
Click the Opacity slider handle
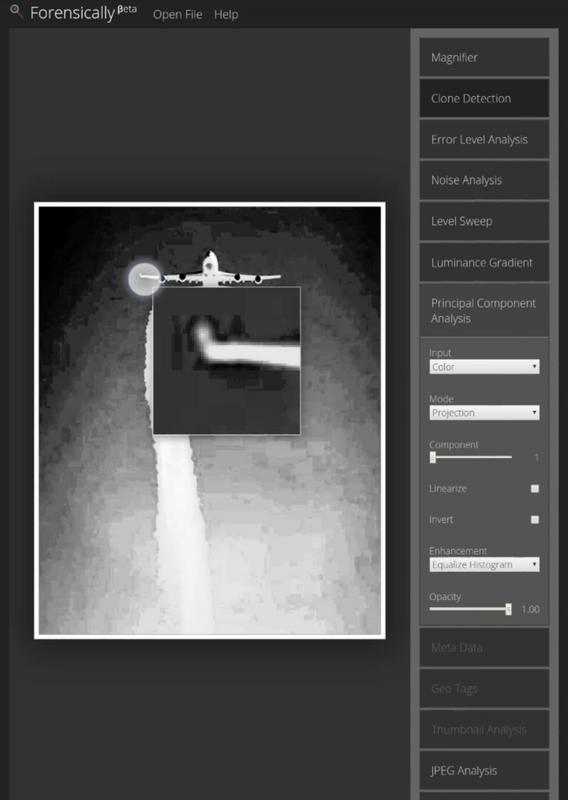508,609
